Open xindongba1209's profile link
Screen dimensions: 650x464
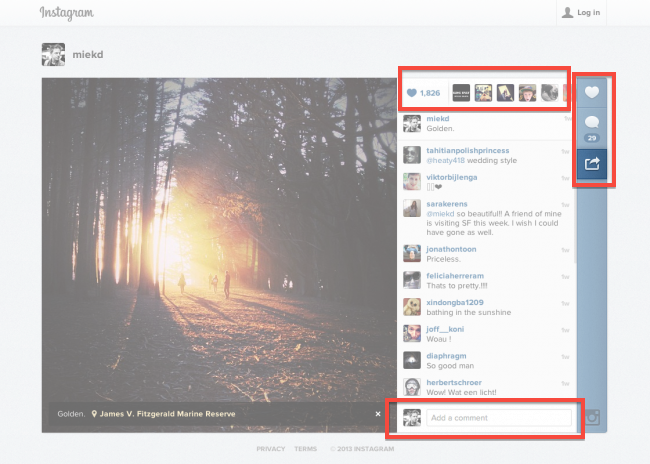pos(455,302)
